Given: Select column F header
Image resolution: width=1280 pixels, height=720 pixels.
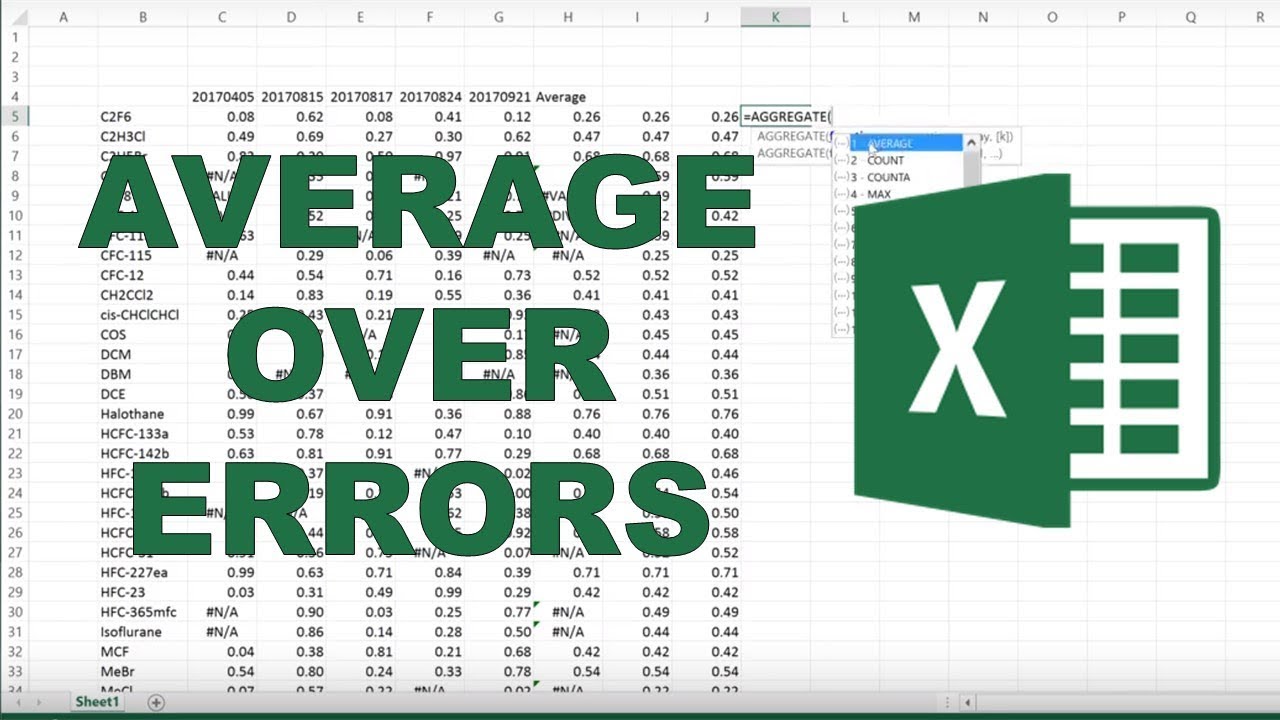Looking at the screenshot, I should pyautogui.click(x=429, y=17).
